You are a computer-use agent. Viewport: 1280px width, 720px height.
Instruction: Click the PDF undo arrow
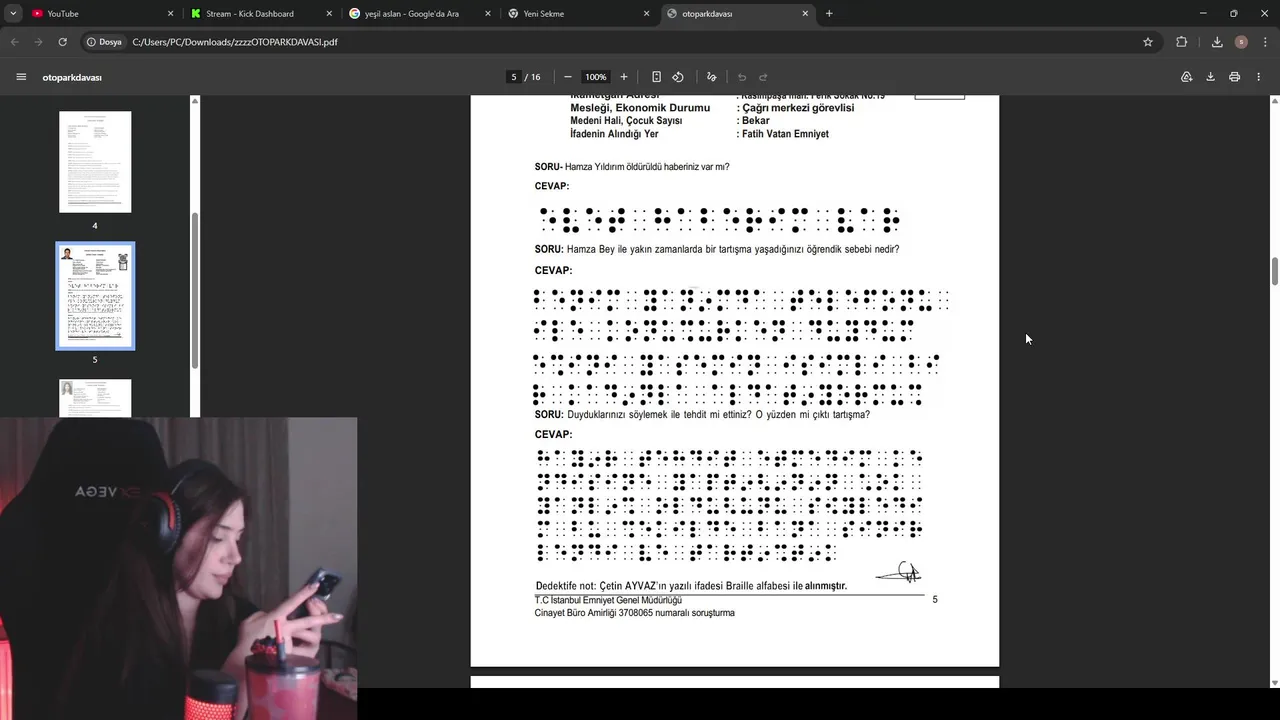click(742, 77)
